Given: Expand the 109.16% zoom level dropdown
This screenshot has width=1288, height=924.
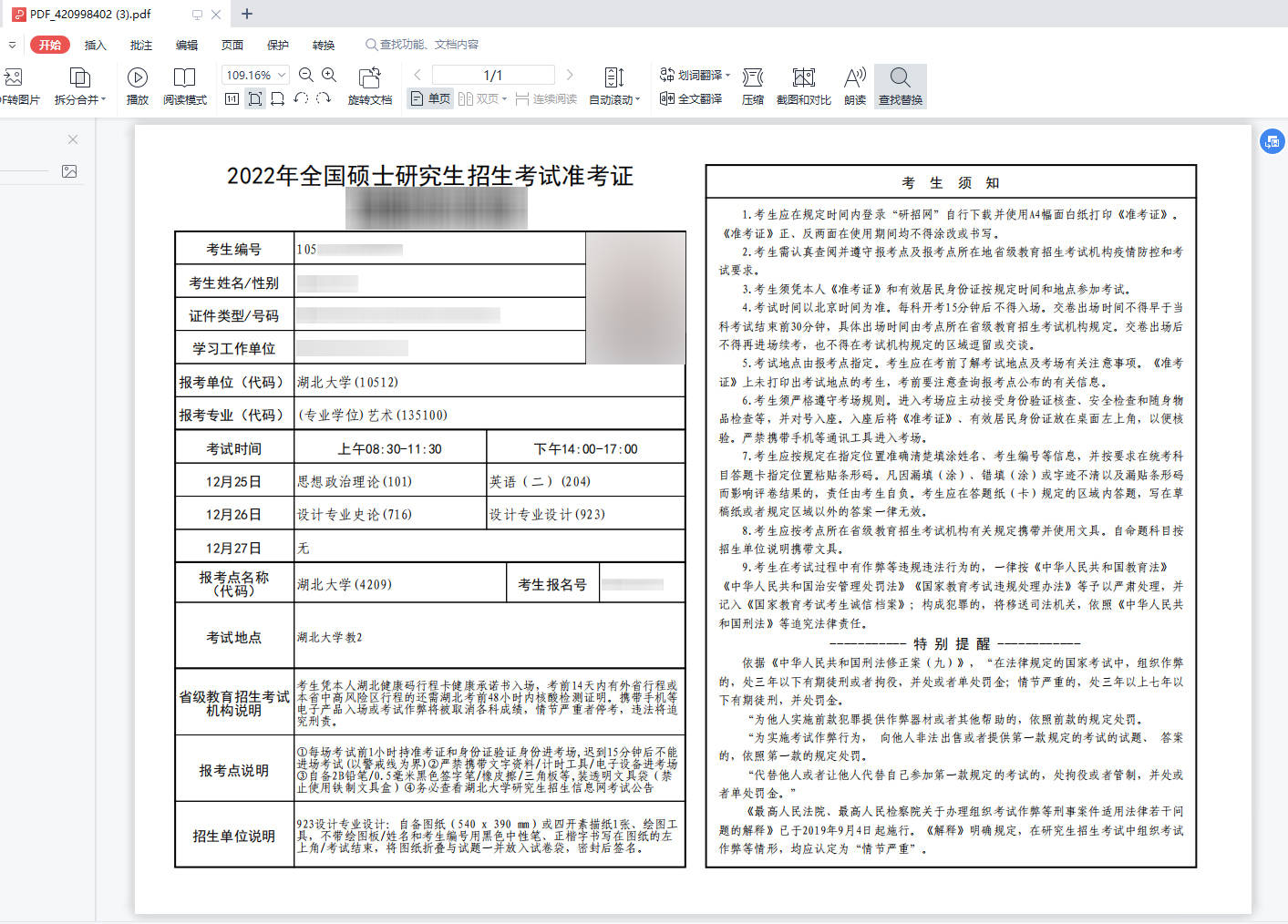Looking at the screenshot, I should (282, 75).
